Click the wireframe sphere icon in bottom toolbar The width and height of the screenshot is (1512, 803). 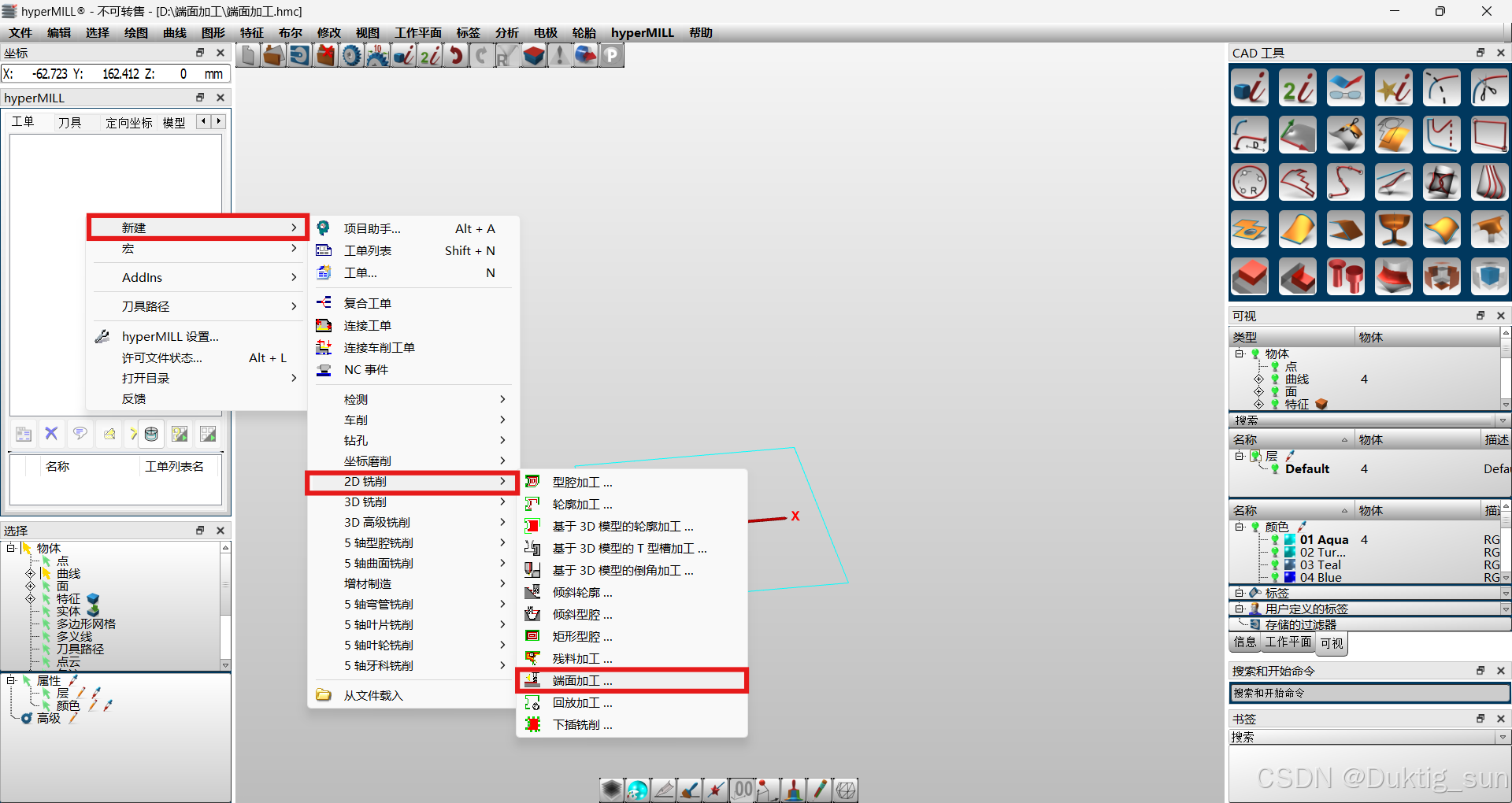point(847,790)
